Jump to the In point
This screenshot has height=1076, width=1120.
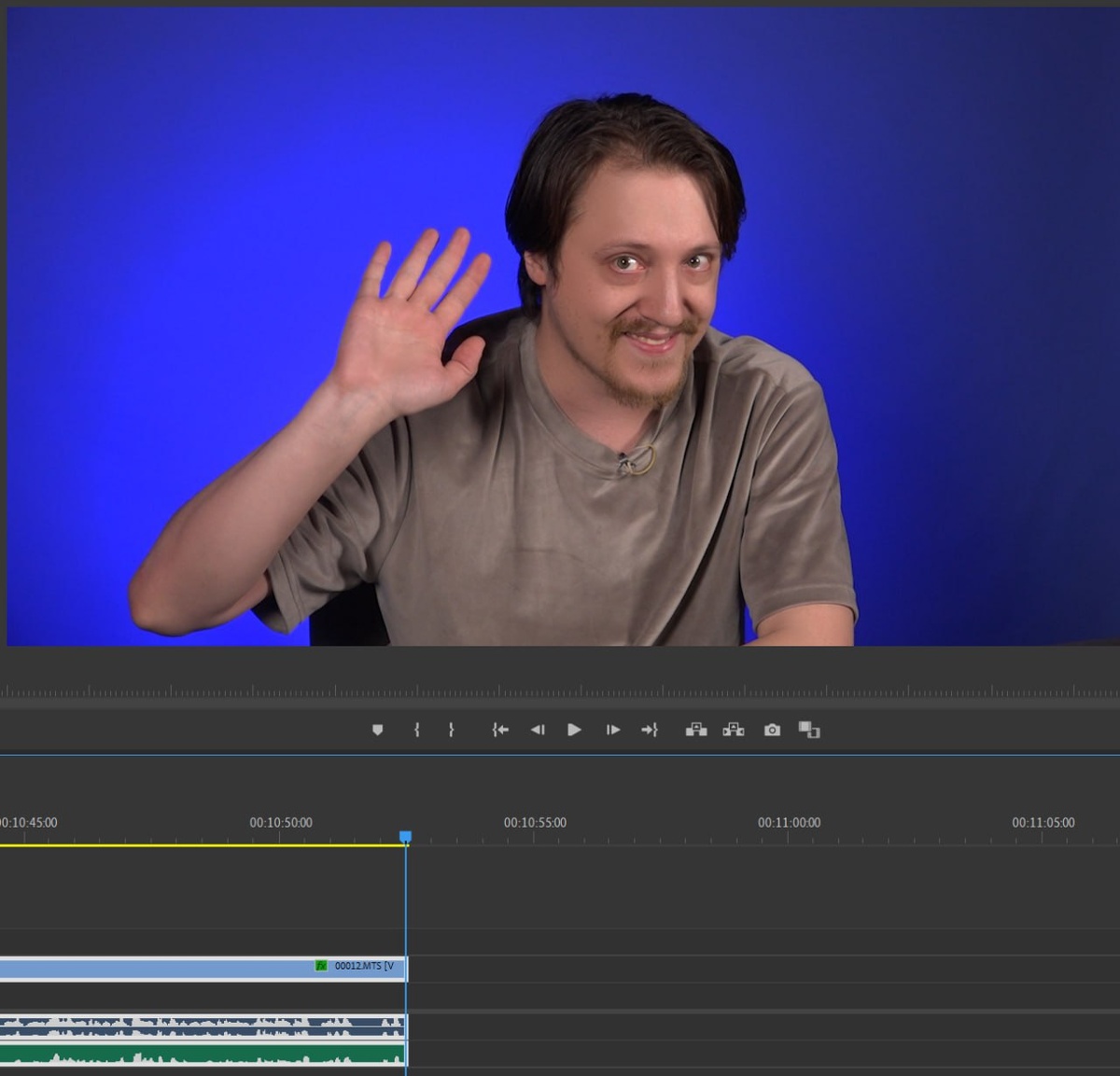(500, 730)
